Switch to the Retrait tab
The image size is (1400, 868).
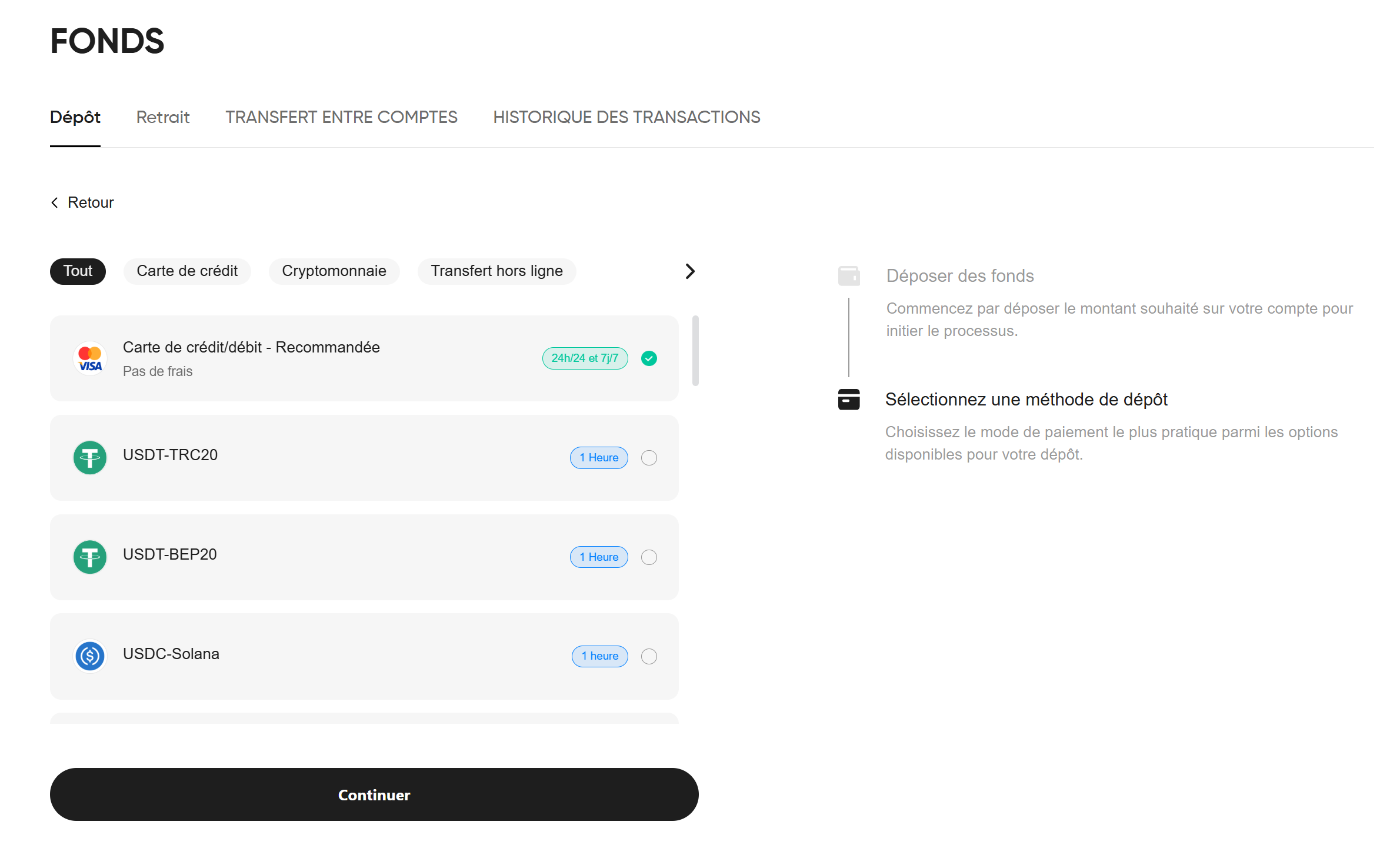coord(163,117)
